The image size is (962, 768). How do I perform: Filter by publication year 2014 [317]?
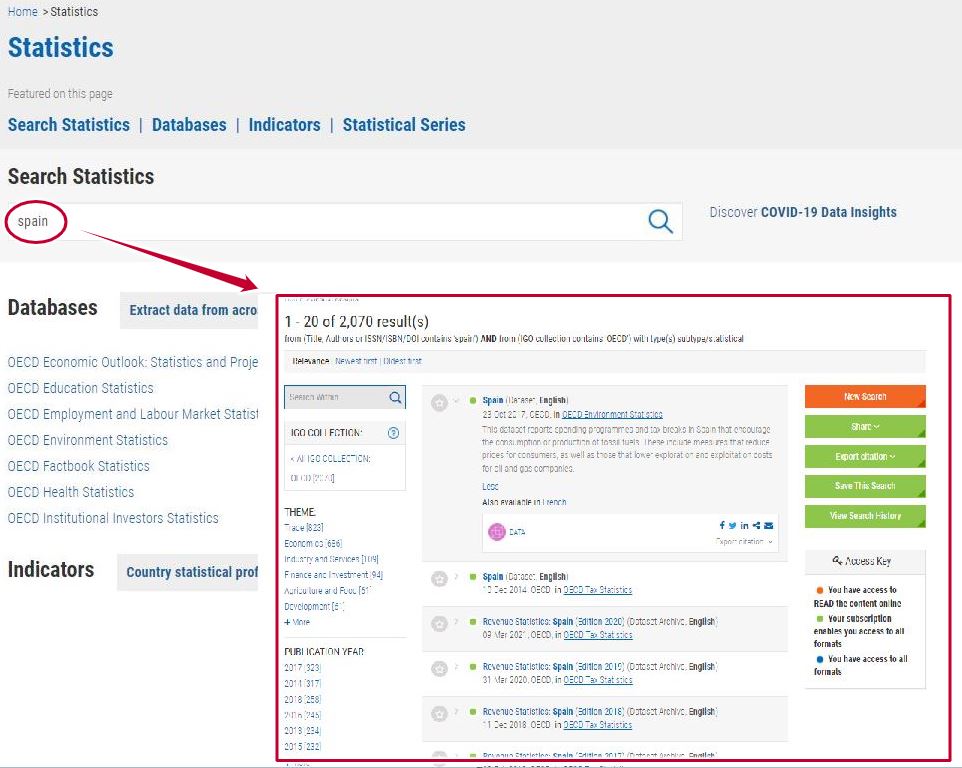point(302,683)
